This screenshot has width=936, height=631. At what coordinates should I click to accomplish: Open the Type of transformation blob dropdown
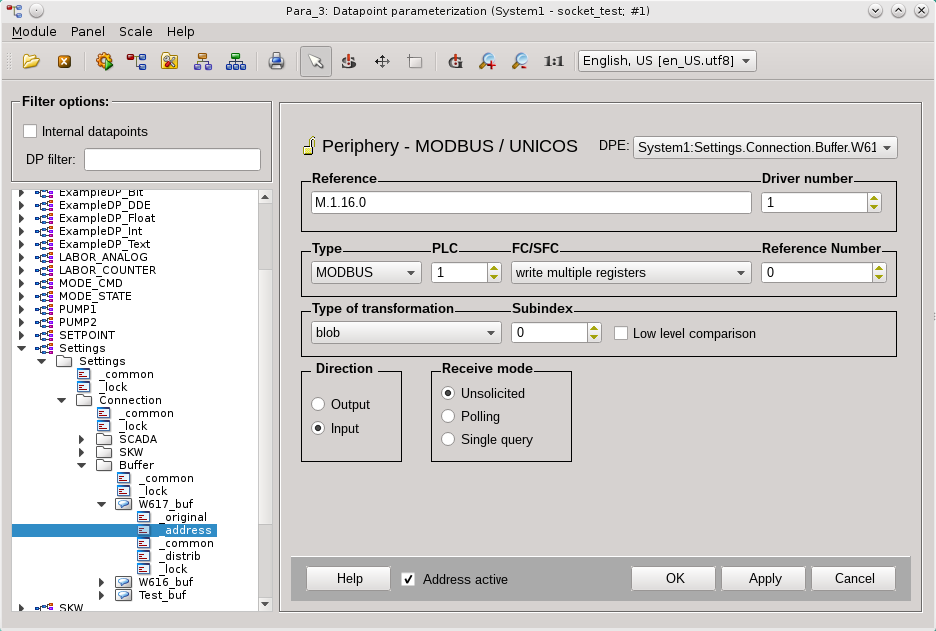405,332
